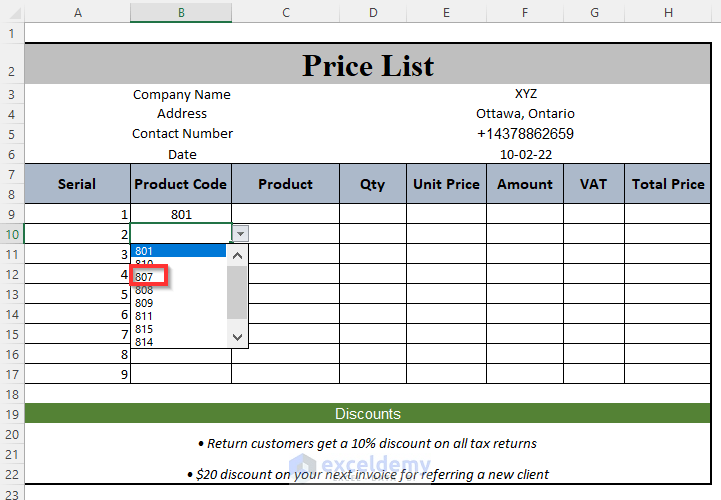Click the dropdown list scrollbar thumb
This screenshot has width=721, height=500.
[238, 290]
